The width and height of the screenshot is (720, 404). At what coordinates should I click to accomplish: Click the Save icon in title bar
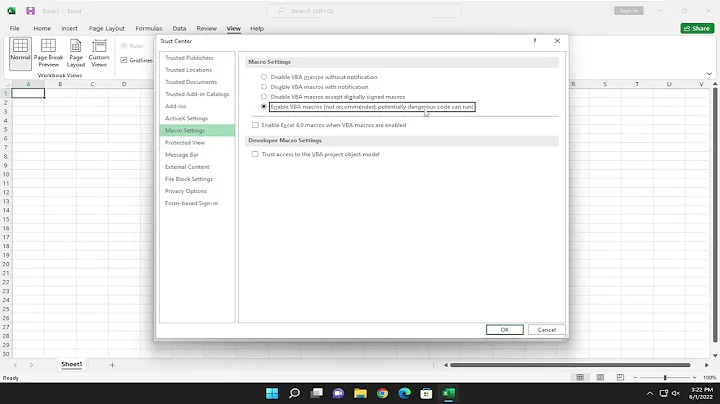(30, 11)
